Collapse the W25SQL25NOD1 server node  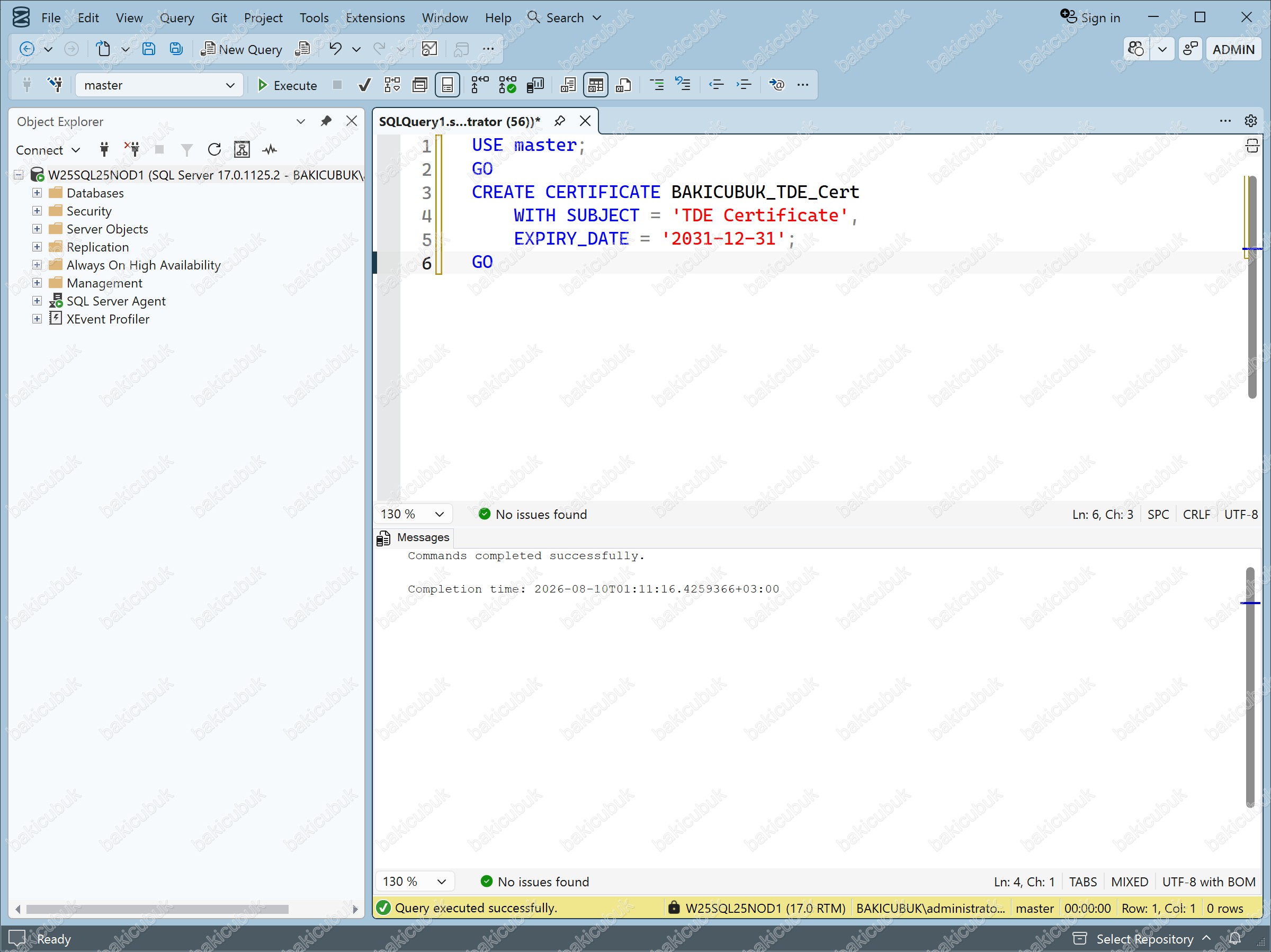pos(19,175)
